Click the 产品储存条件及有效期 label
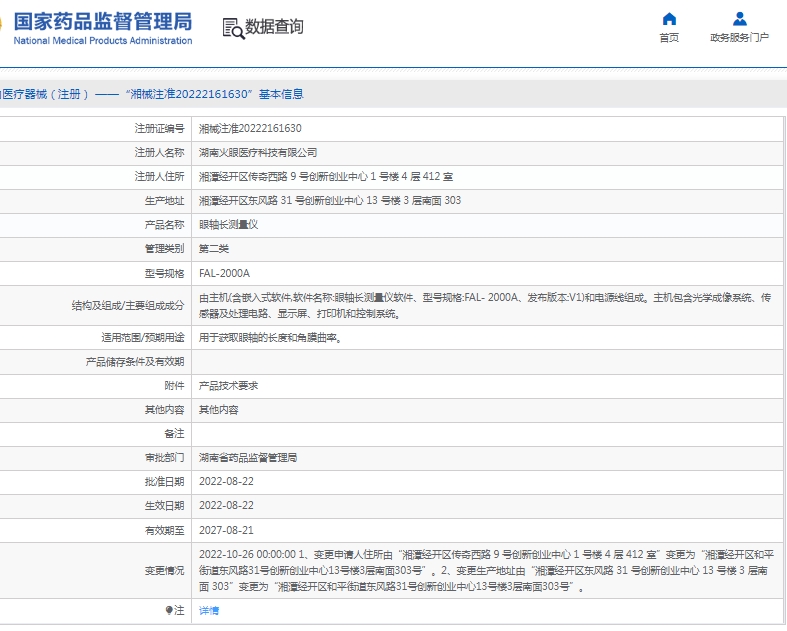 (x=135, y=362)
